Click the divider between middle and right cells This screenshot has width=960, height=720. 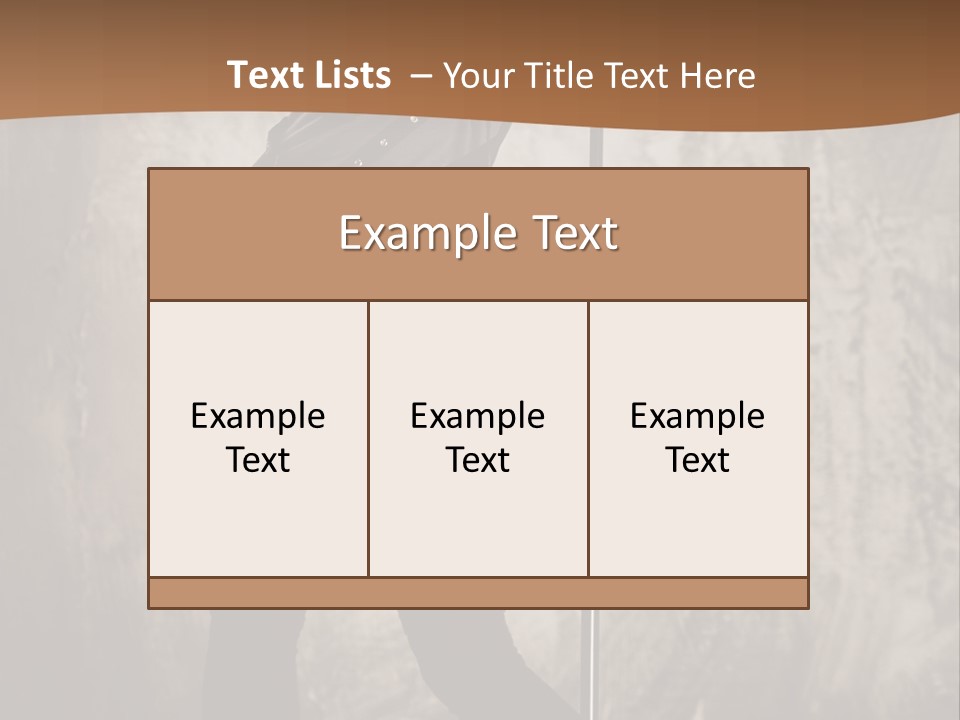pyautogui.click(x=588, y=438)
